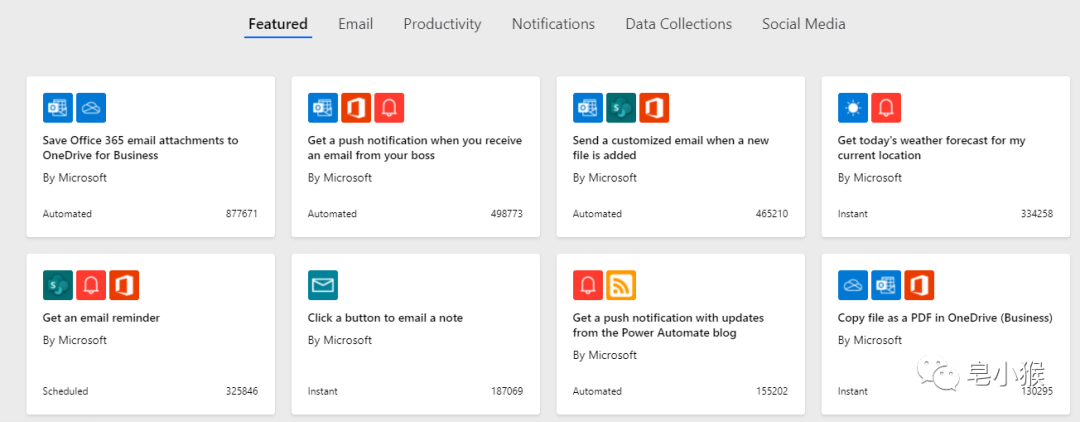Screen dimensions: 1080x422
Task: Click SharePoint icon on email reminder card
Action: [58, 285]
